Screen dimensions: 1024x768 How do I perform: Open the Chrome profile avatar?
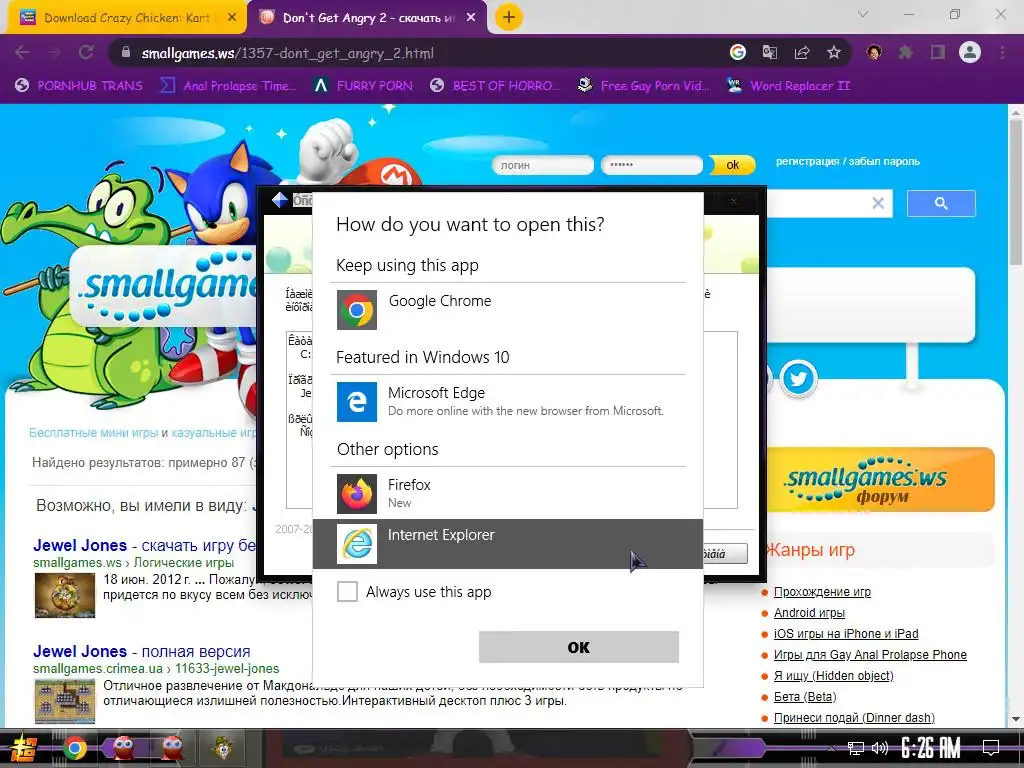[x=970, y=52]
